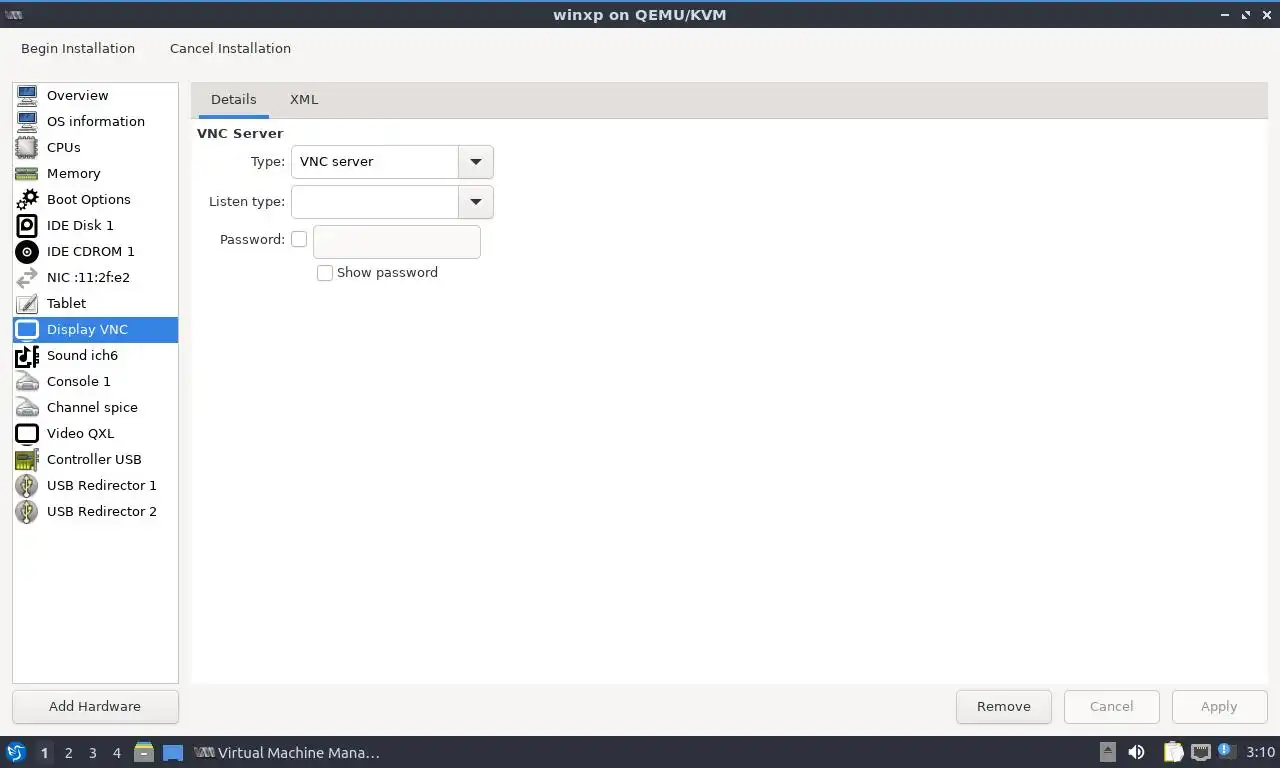The height and width of the screenshot is (768, 1280).
Task: Select the Overview monitor icon in sidebar
Action: point(27,95)
